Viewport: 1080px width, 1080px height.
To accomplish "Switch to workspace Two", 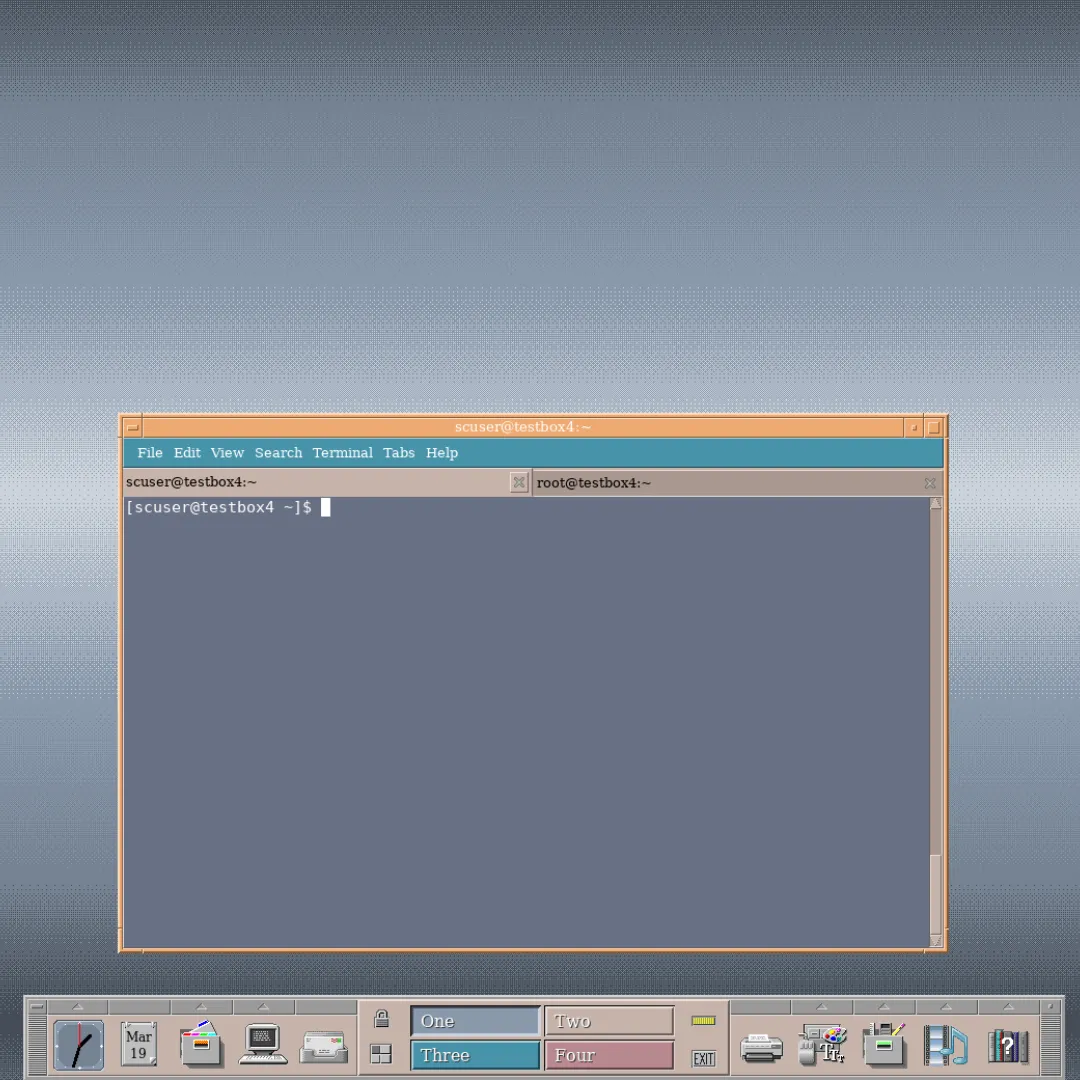I will pyautogui.click(x=608, y=1020).
